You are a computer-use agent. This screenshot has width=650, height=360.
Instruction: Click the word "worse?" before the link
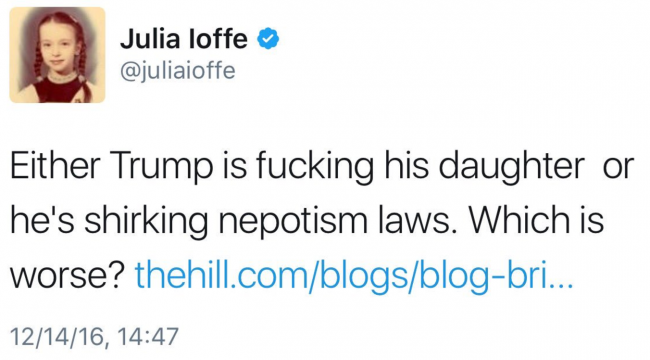67,276
